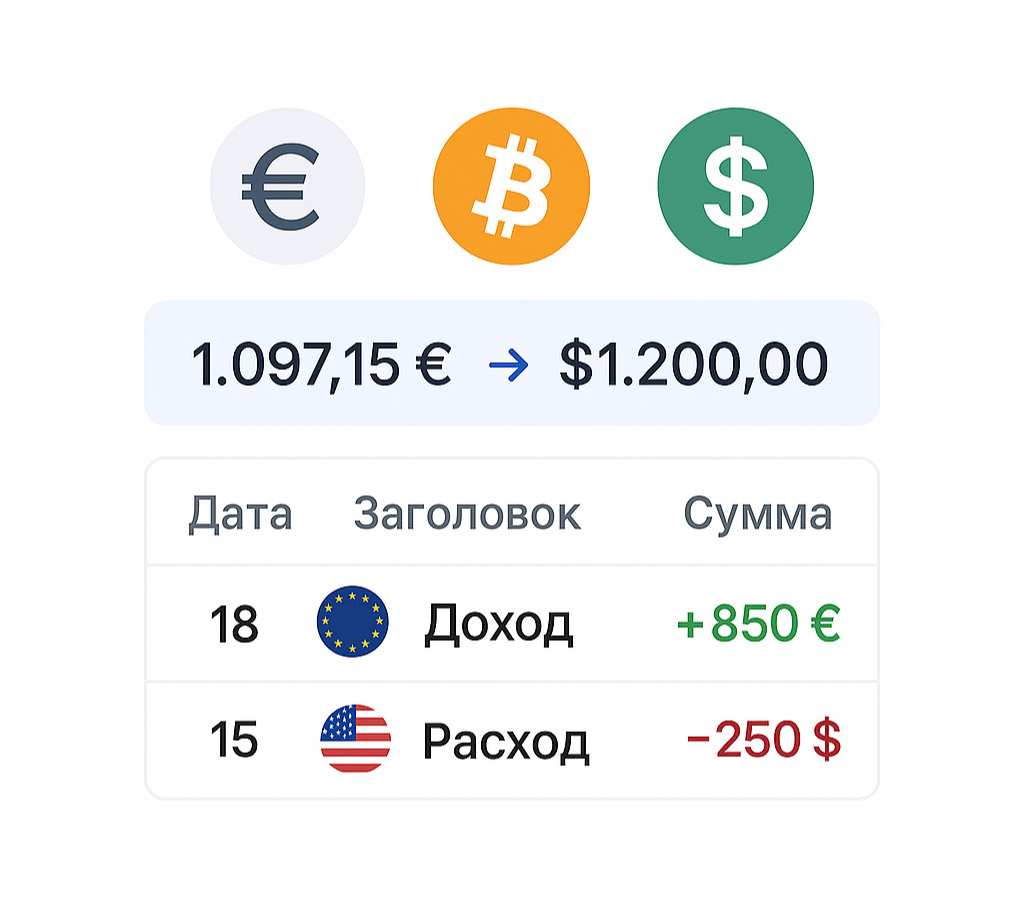Open the Расход transaction title
This screenshot has width=1024, height=900.
[505, 741]
